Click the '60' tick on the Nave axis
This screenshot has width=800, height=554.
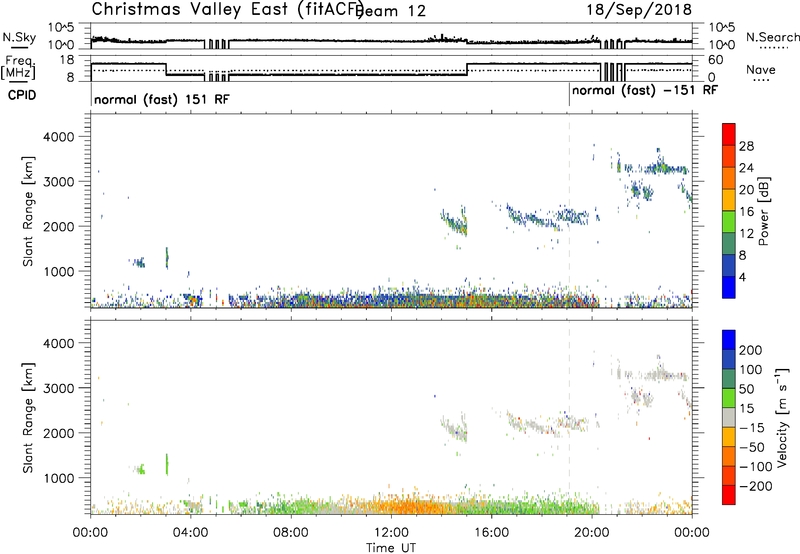pyautogui.click(x=716, y=60)
